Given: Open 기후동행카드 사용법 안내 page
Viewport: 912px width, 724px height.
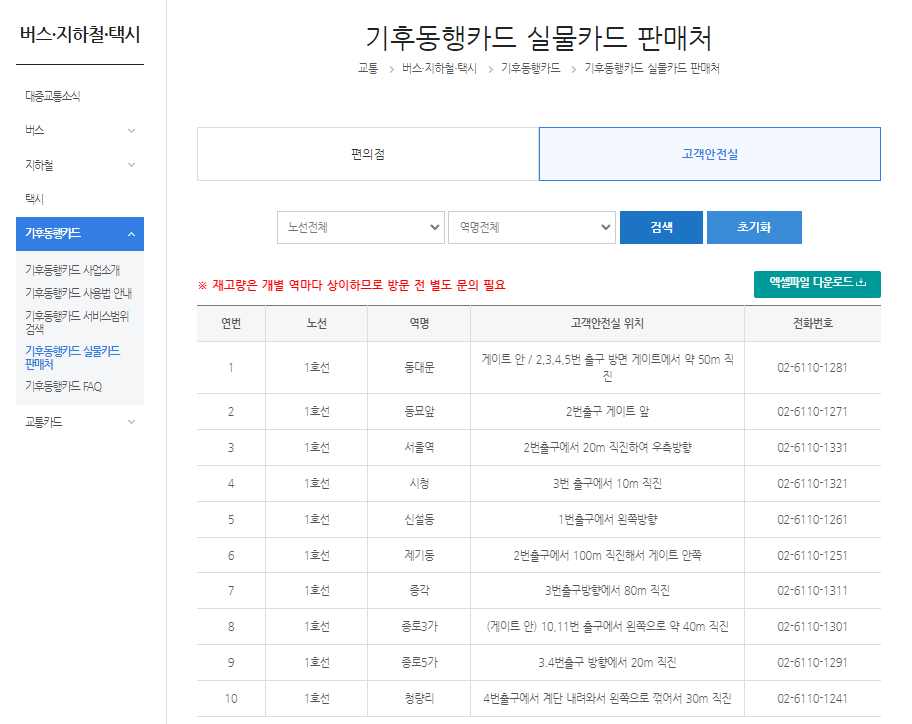Looking at the screenshot, I should [x=79, y=293].
